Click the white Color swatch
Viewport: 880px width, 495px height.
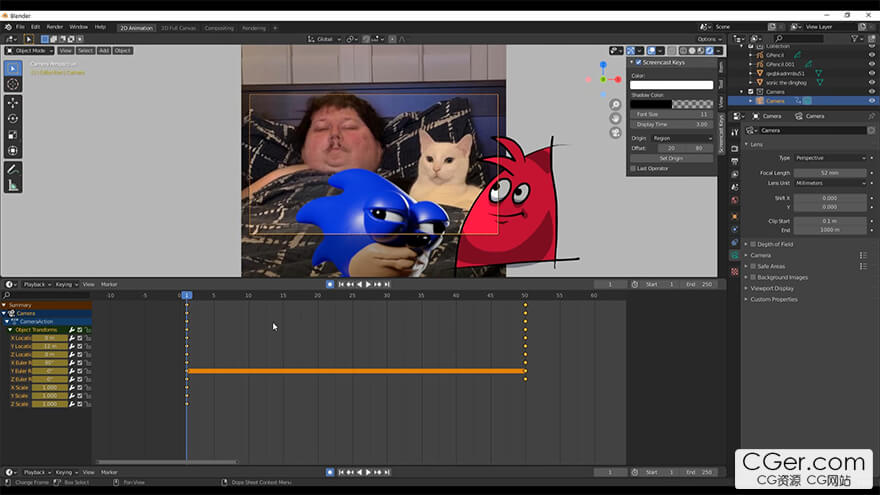671,85
